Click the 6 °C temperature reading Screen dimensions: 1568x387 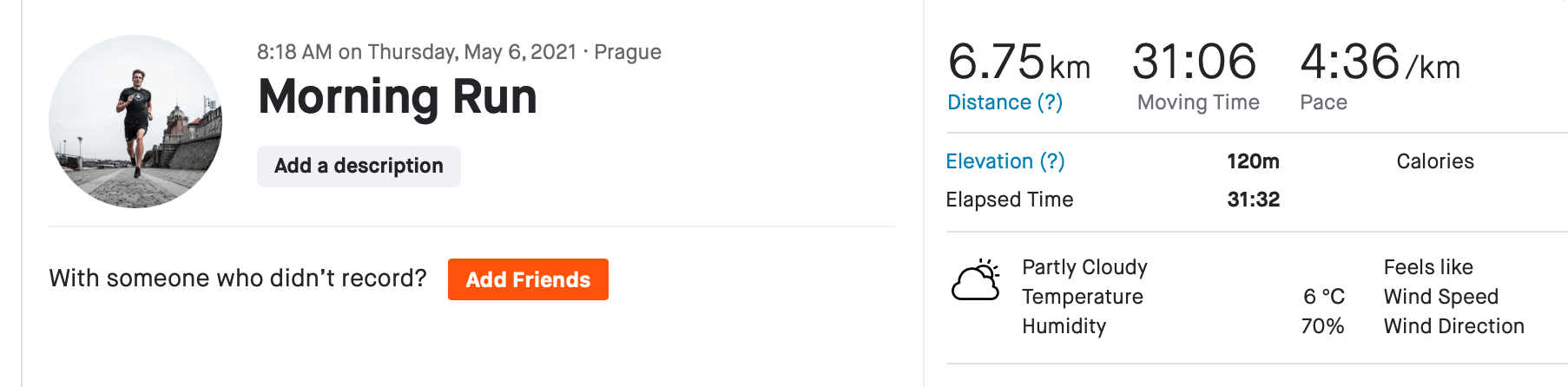pos(1323,297)
